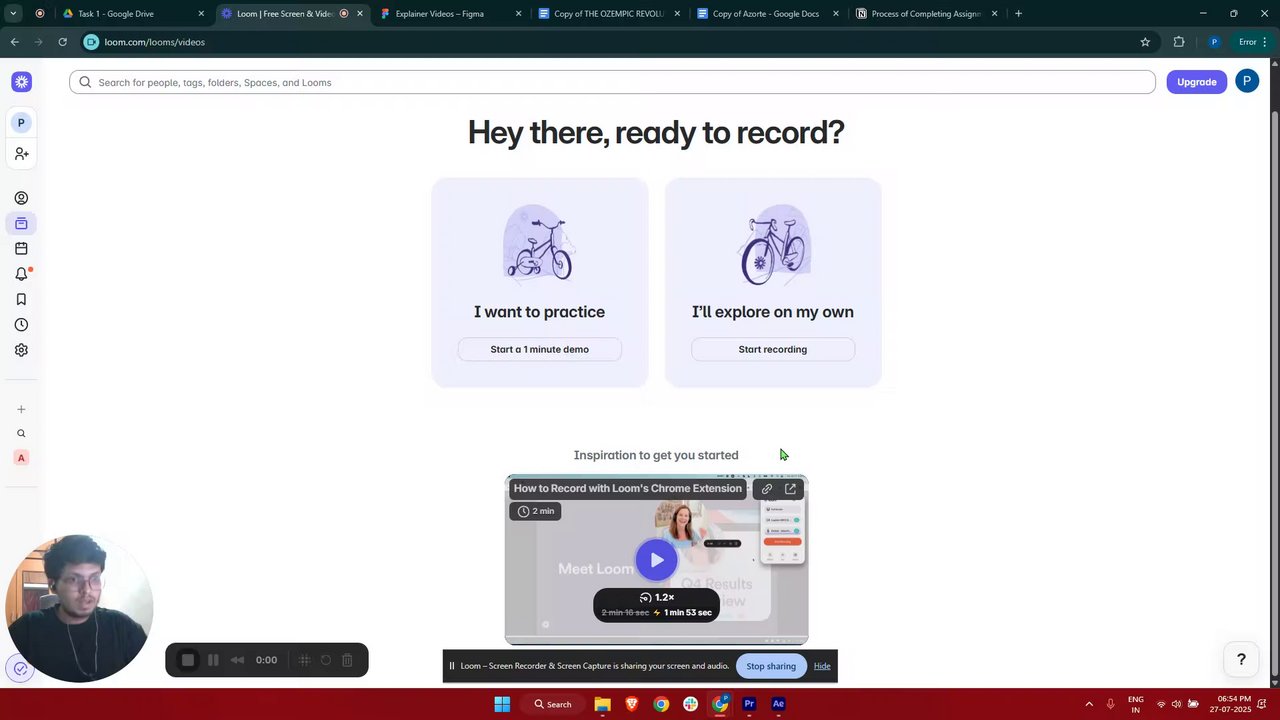Bookmark this page with star icon
This screenshot has width=1280, height=720.
point(1145,42)
